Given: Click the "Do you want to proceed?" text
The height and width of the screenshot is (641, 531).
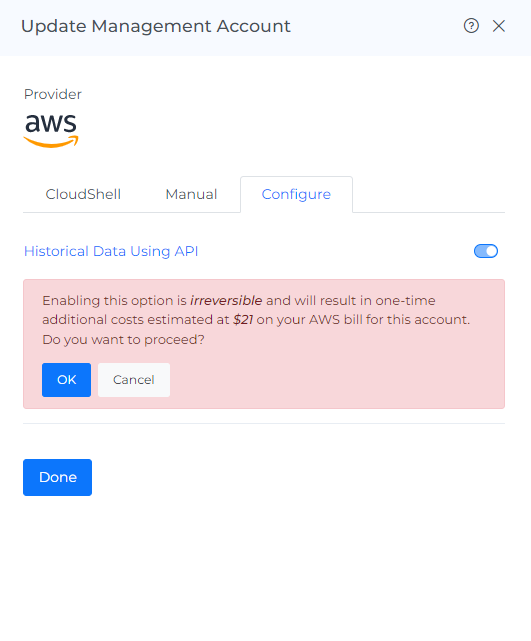Looking at the screenshot, I should pyautogui.click(x=123, y=340).
